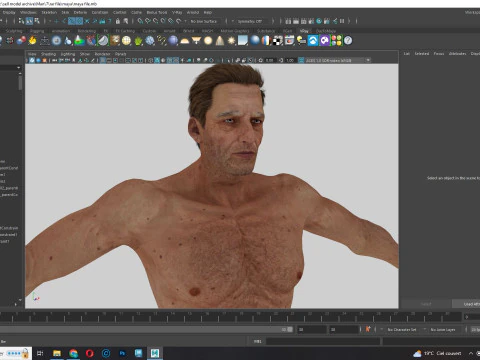Create a V-Ray dome light from shelf
Screen dimensions: 480x360
[185, 41]
